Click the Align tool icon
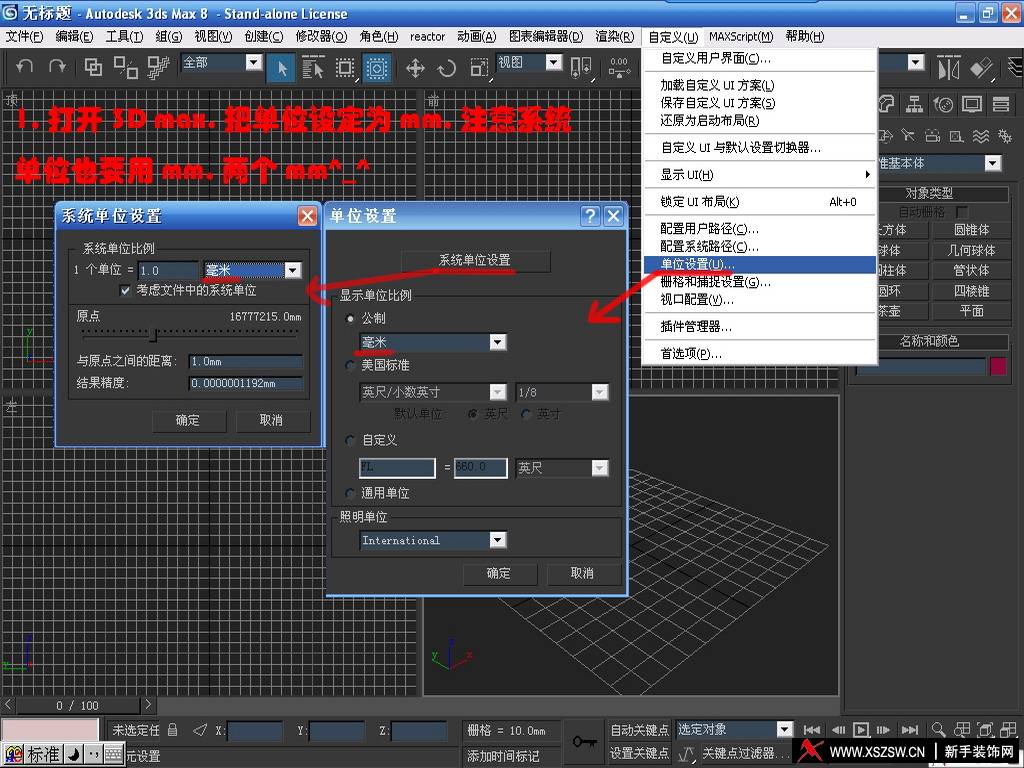 981,67
